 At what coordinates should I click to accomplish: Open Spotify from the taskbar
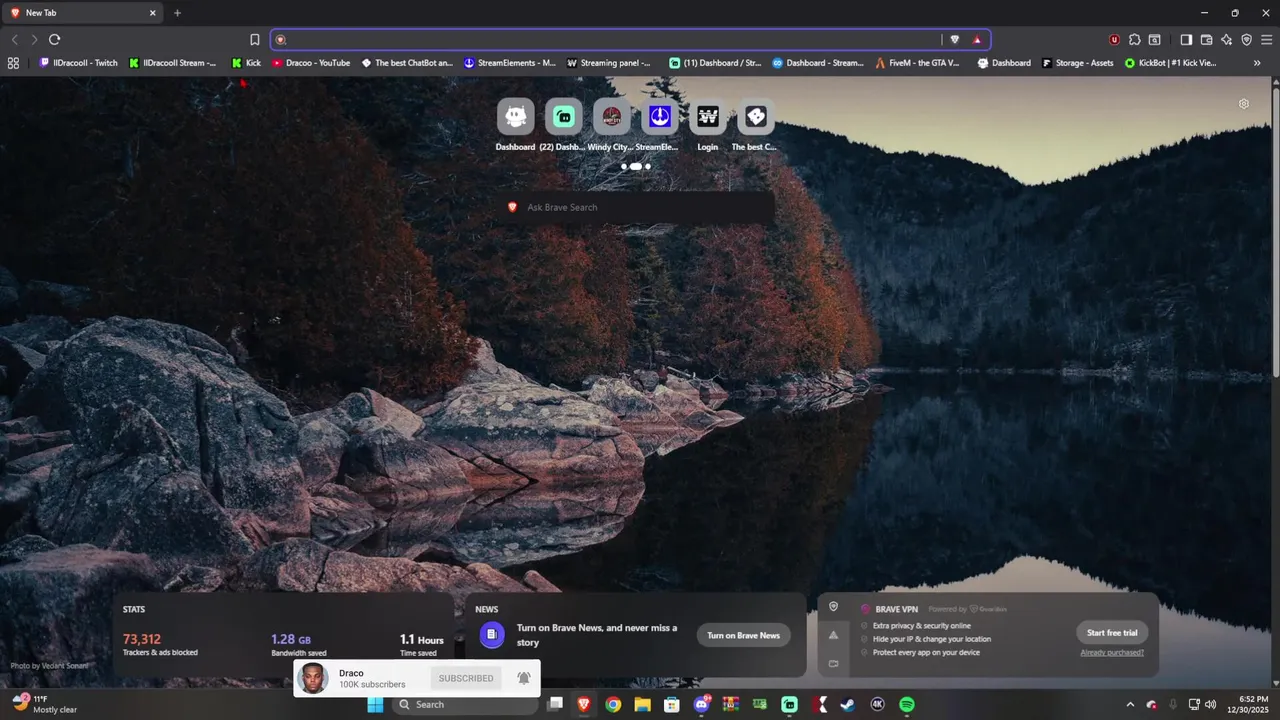pyautogui.click(x=907, y=704)
